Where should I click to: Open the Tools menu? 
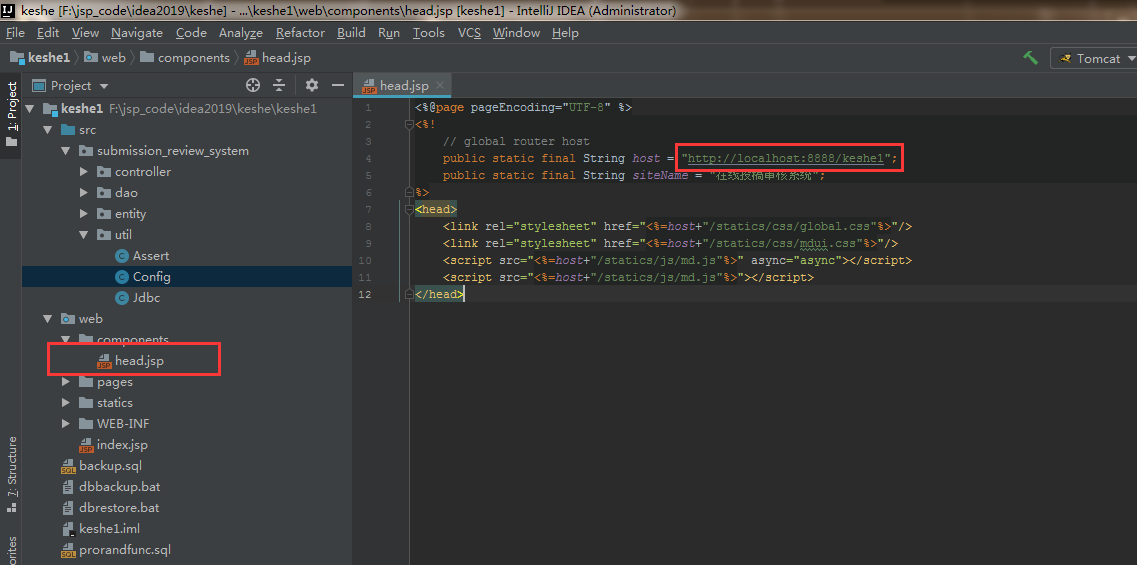tap(429, 33)
